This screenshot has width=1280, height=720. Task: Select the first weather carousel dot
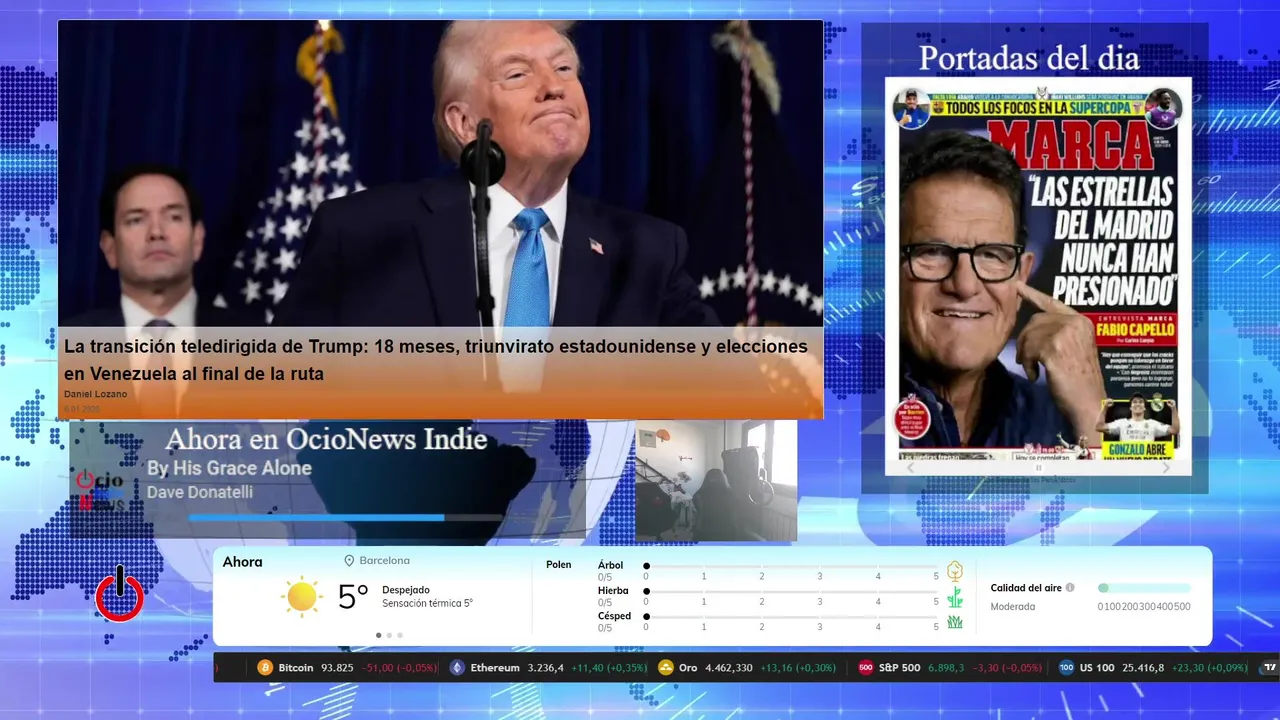(x=378, y=635)
